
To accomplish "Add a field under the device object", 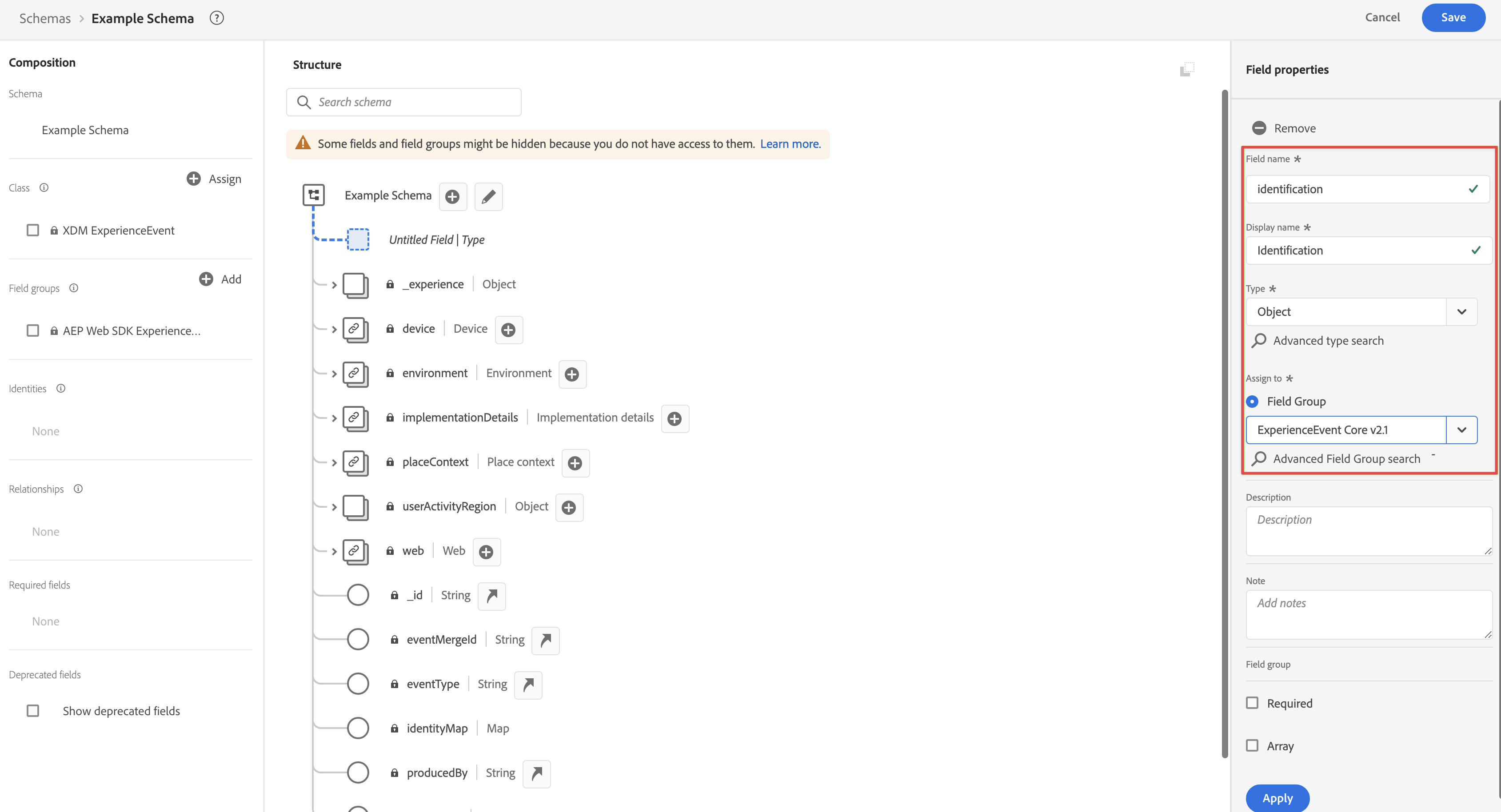I will pos(508,330).
